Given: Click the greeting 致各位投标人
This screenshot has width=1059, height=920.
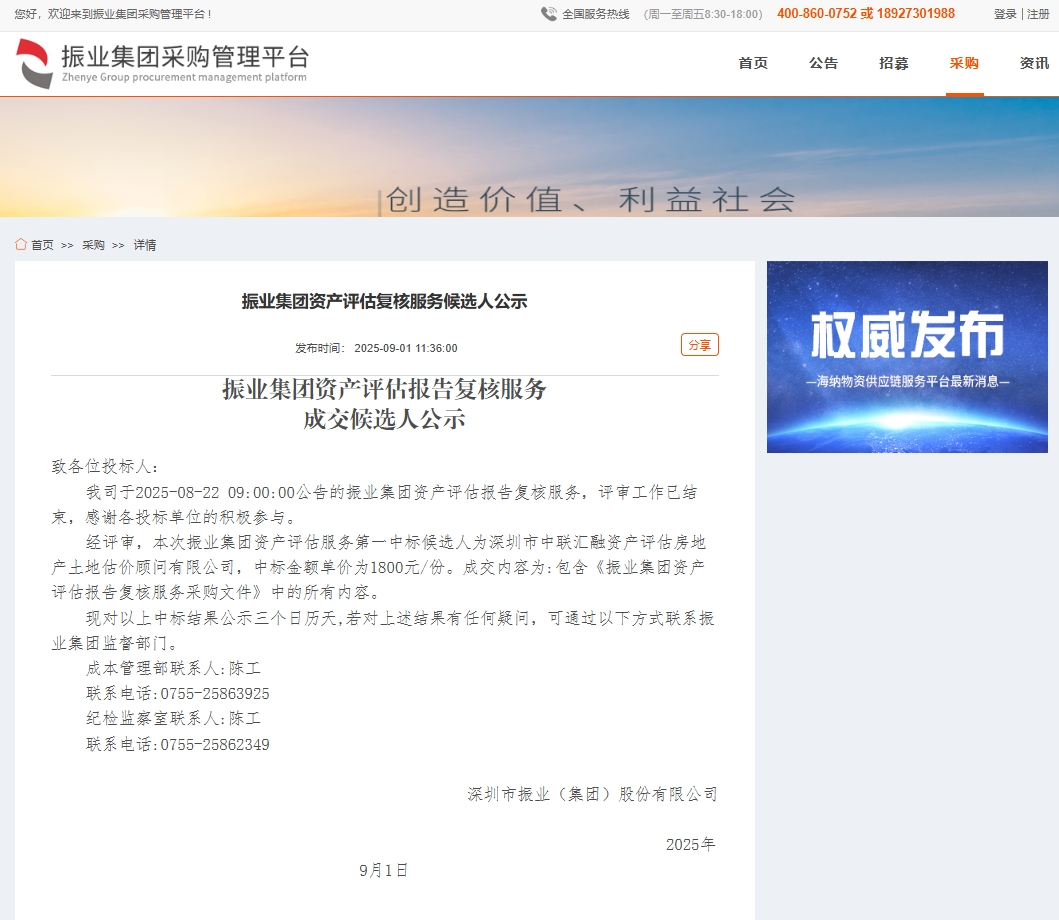Looking at the screenshot, I should point(101,466).
